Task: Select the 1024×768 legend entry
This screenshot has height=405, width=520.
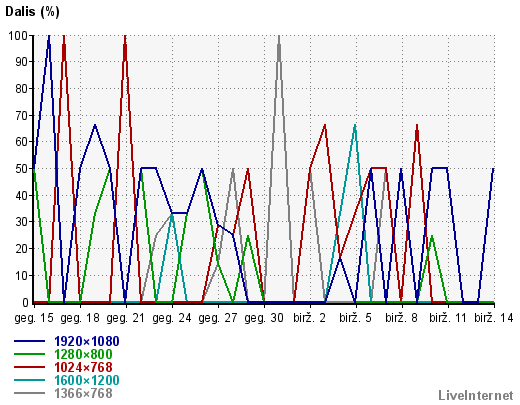Action: pos(83,367)
